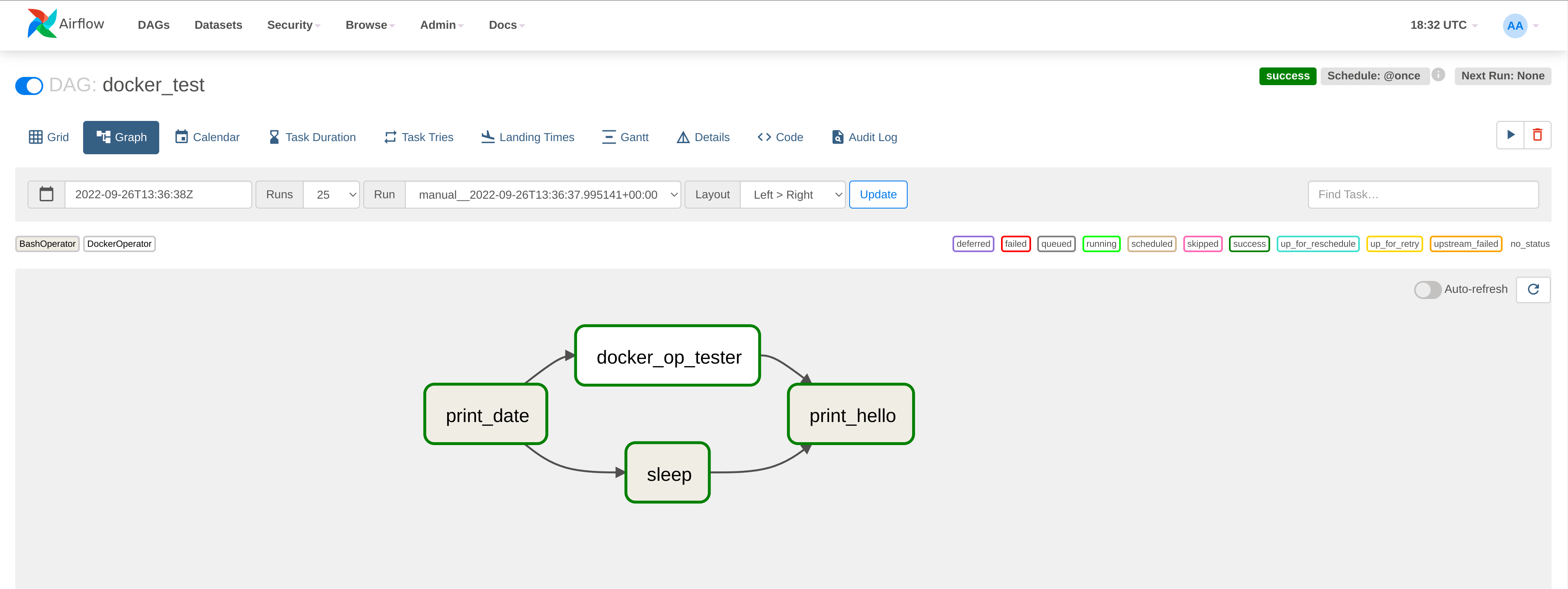Click the red Delete DAG trash icon
The height and width of the screenshot is (589, 1568).
[x=1537, y=135]
